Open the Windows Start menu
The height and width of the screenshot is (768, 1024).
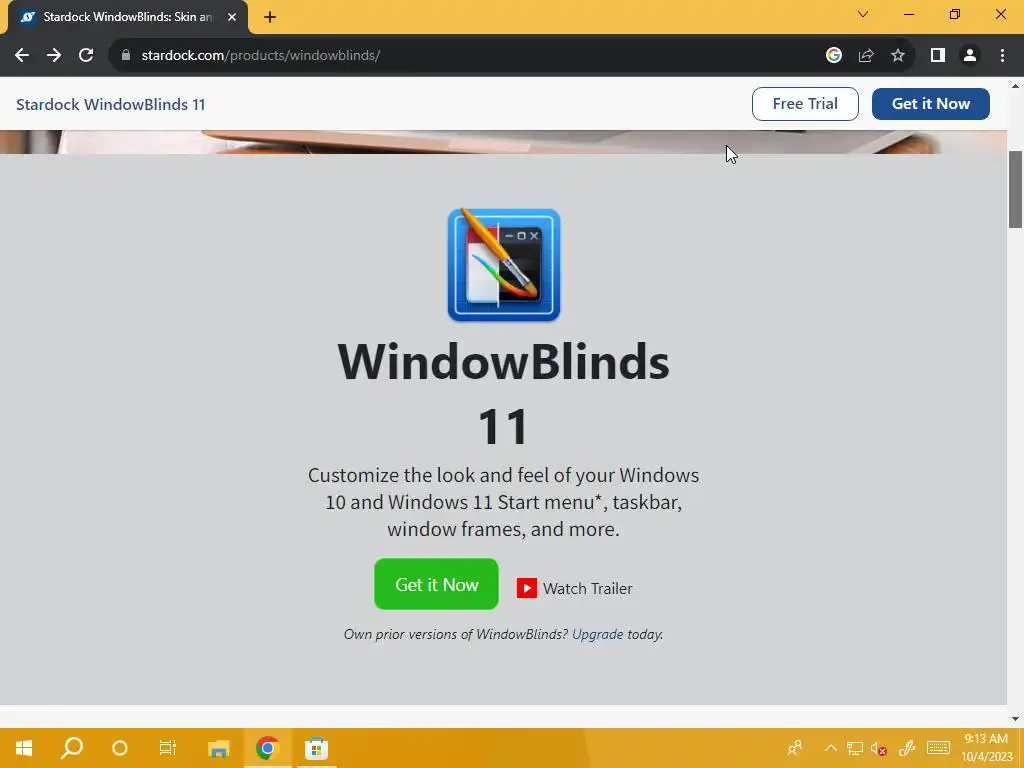pyautogui.click(x=24, y=748)
